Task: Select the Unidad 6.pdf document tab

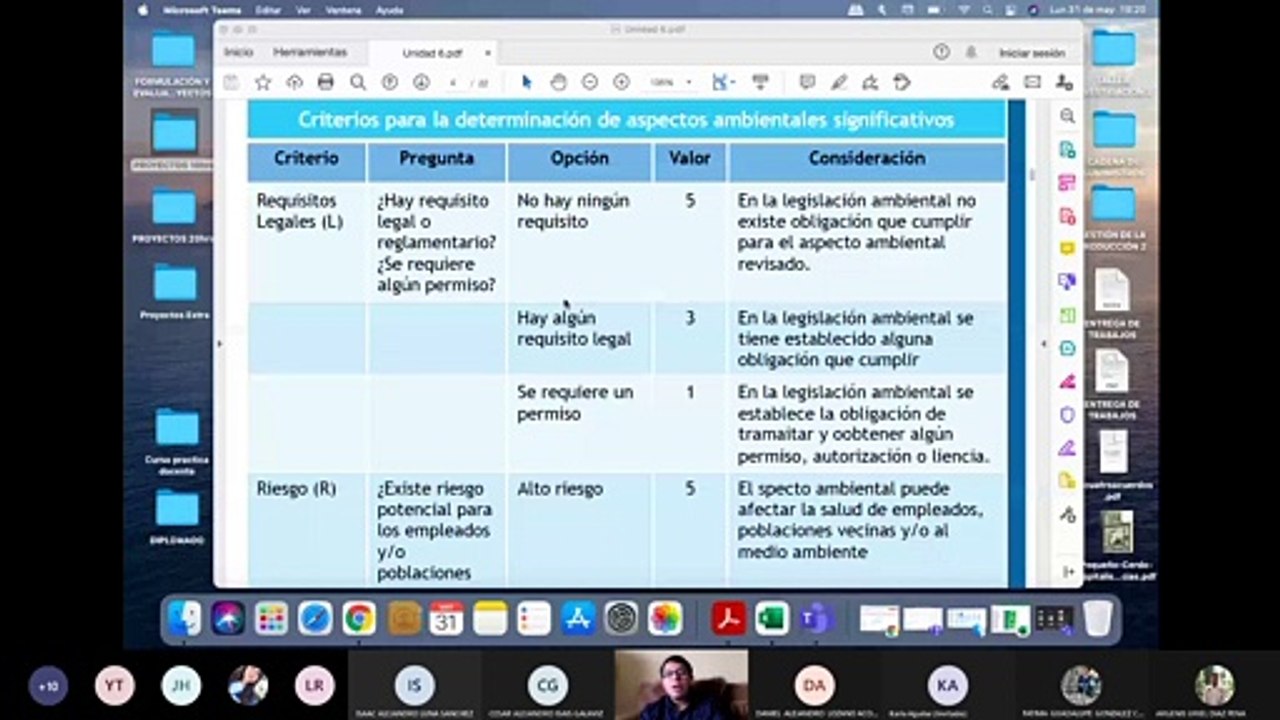Action: click(x=433, y=53)
